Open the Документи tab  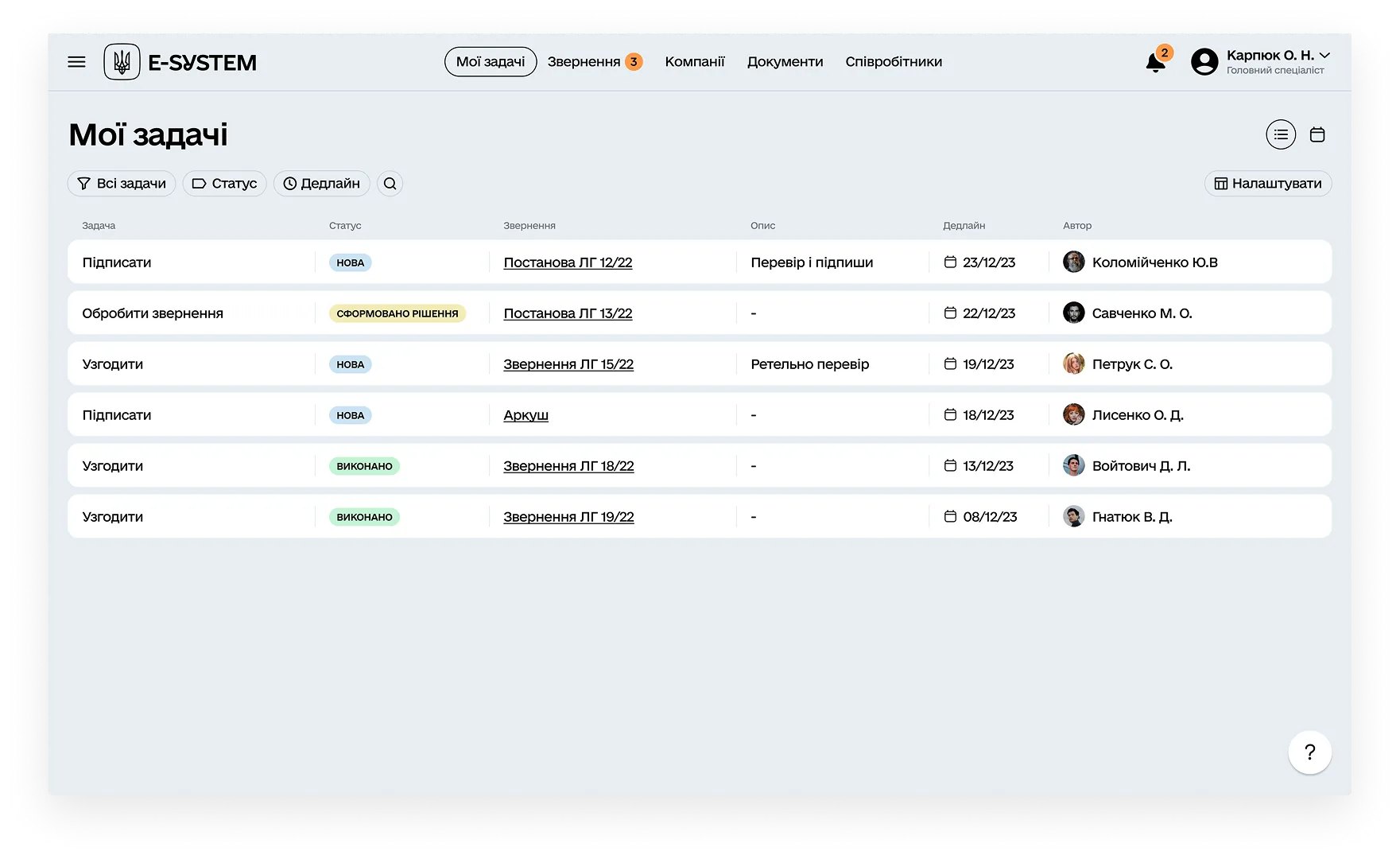pyautogui.click(x=785, y=62)
